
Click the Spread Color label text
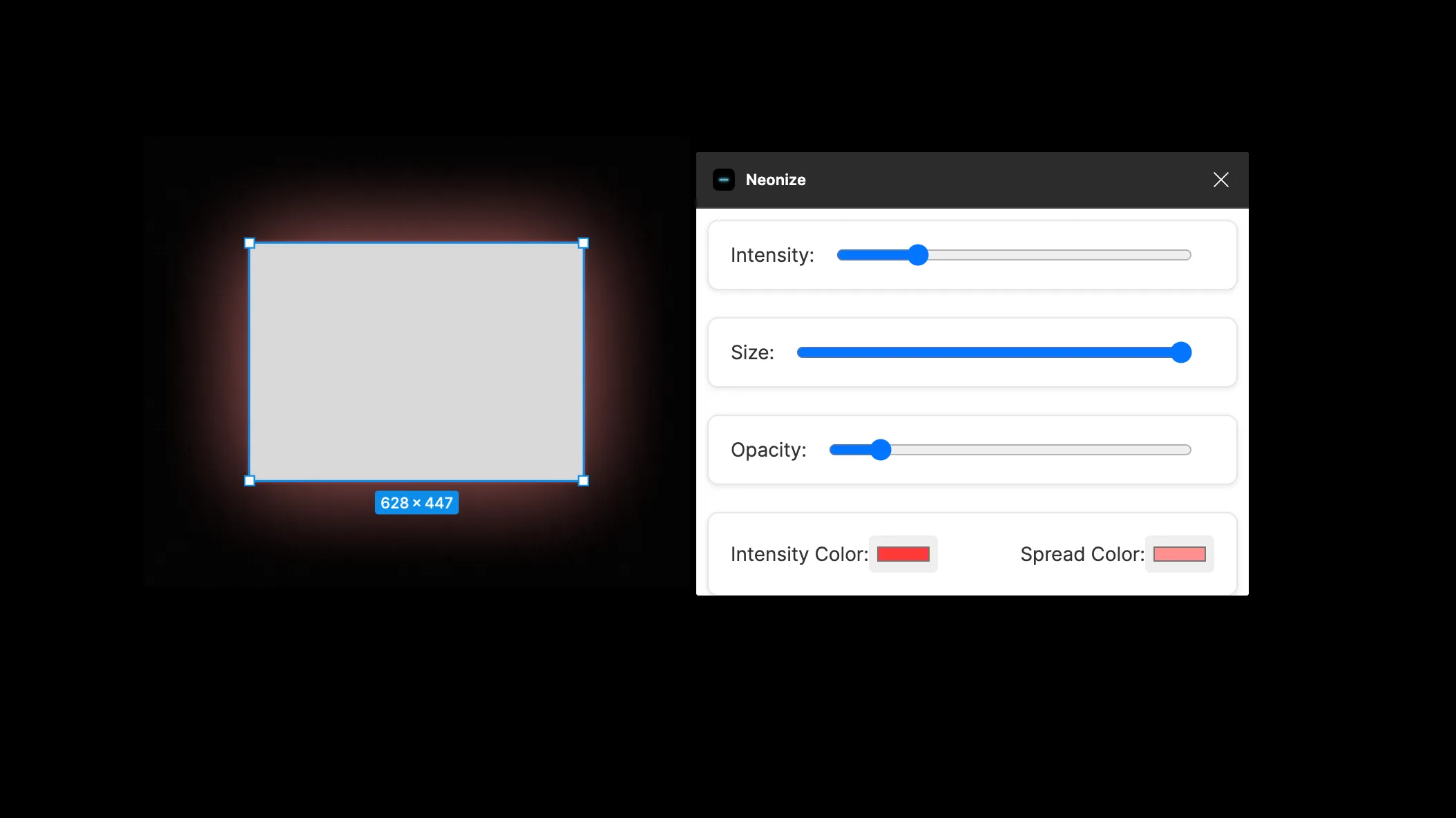[x=1082, y=554]
